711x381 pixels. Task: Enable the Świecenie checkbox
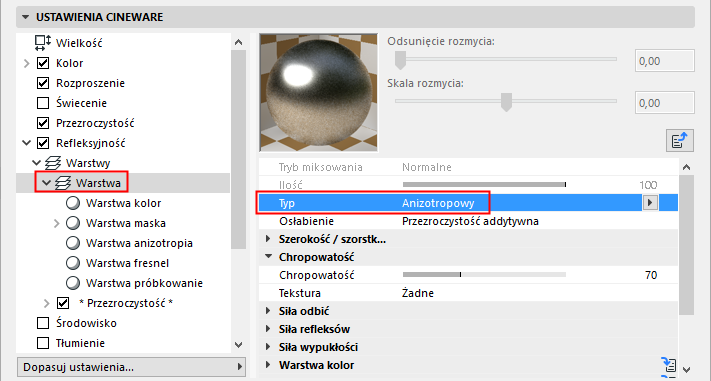(x=43, y=103)
